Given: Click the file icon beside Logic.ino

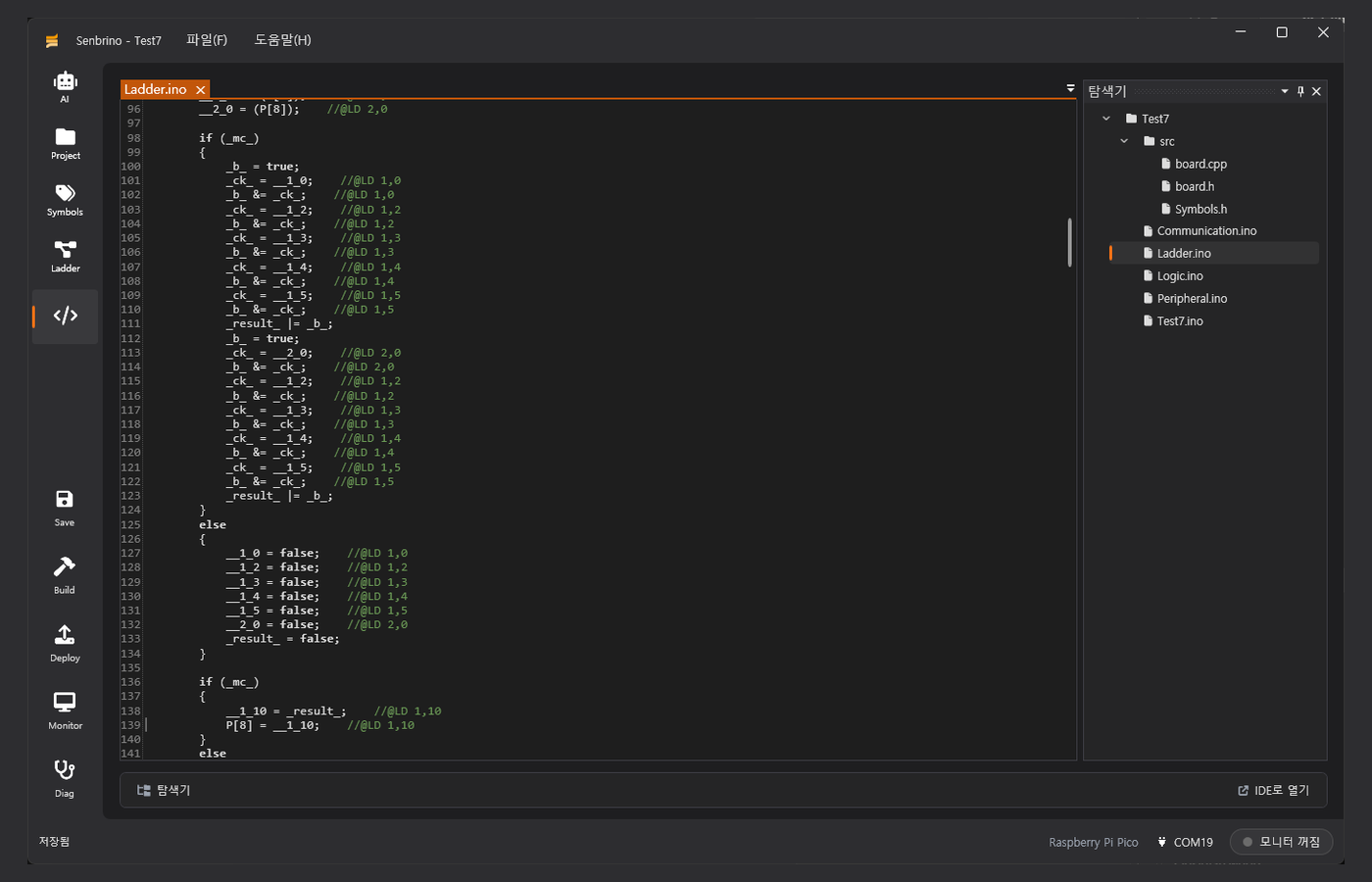Looking at the screenshot, I should click(x=1149, y=276).
